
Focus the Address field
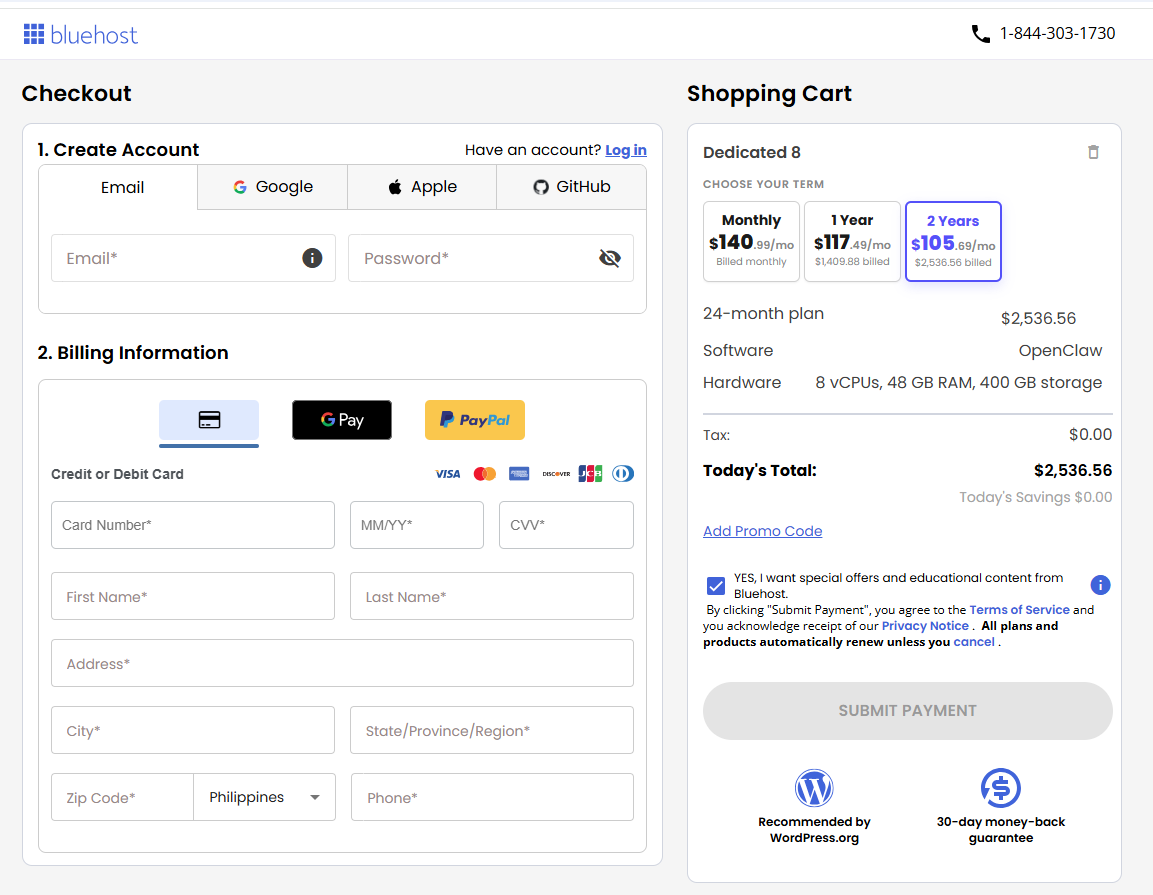342,663
